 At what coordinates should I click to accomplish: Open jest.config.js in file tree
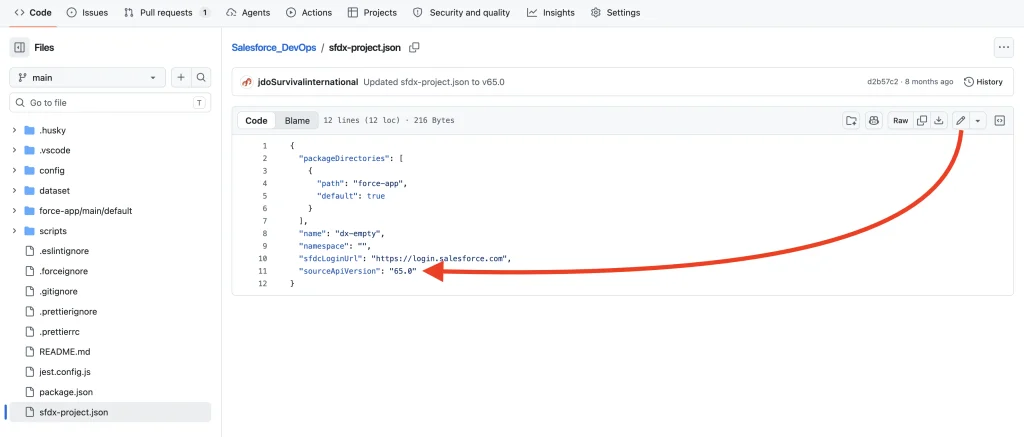click(x=65, y=372)
